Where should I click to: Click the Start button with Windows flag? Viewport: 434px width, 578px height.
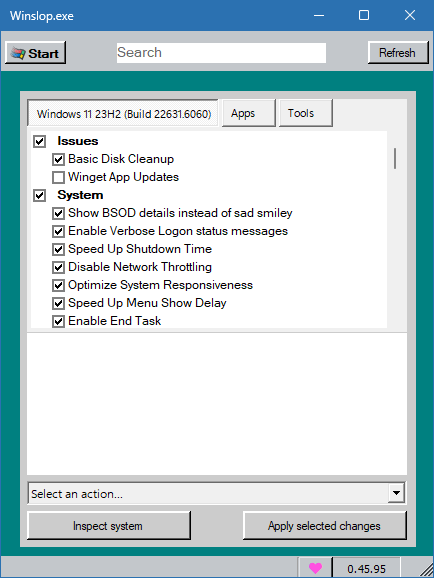(36, 53)
